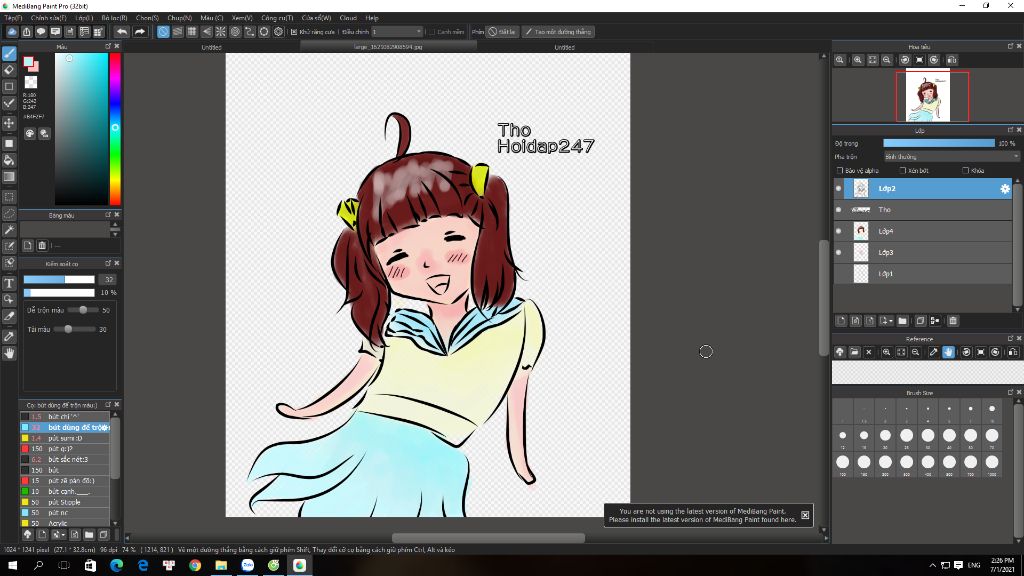Select the Acrylic brush in list
The width and height of the screenshot is (1024, 576).
coord(65,523)
